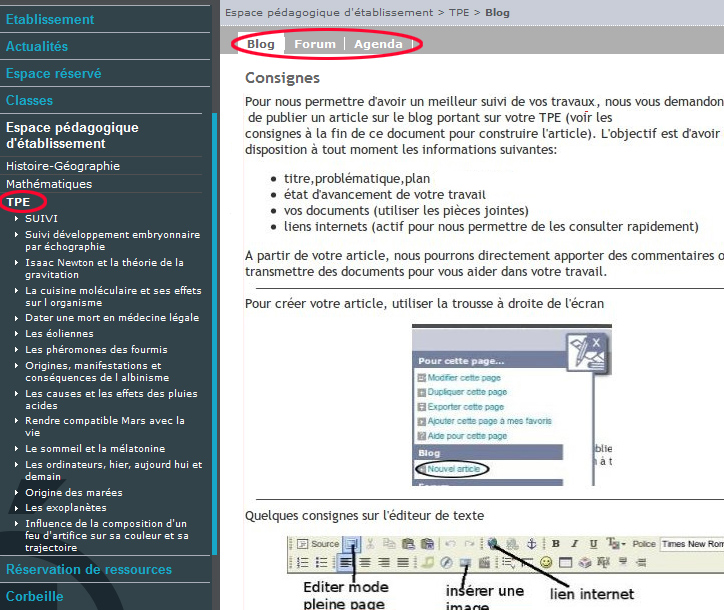724x610 pixels.
Task: Select Espace pédagogique d'établissement heading
Action: point(72,135)
